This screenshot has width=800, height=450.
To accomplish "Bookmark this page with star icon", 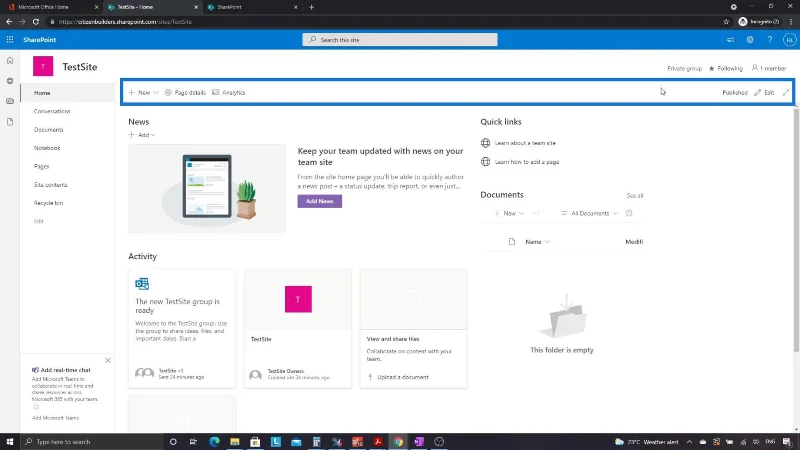I will 726,22.
